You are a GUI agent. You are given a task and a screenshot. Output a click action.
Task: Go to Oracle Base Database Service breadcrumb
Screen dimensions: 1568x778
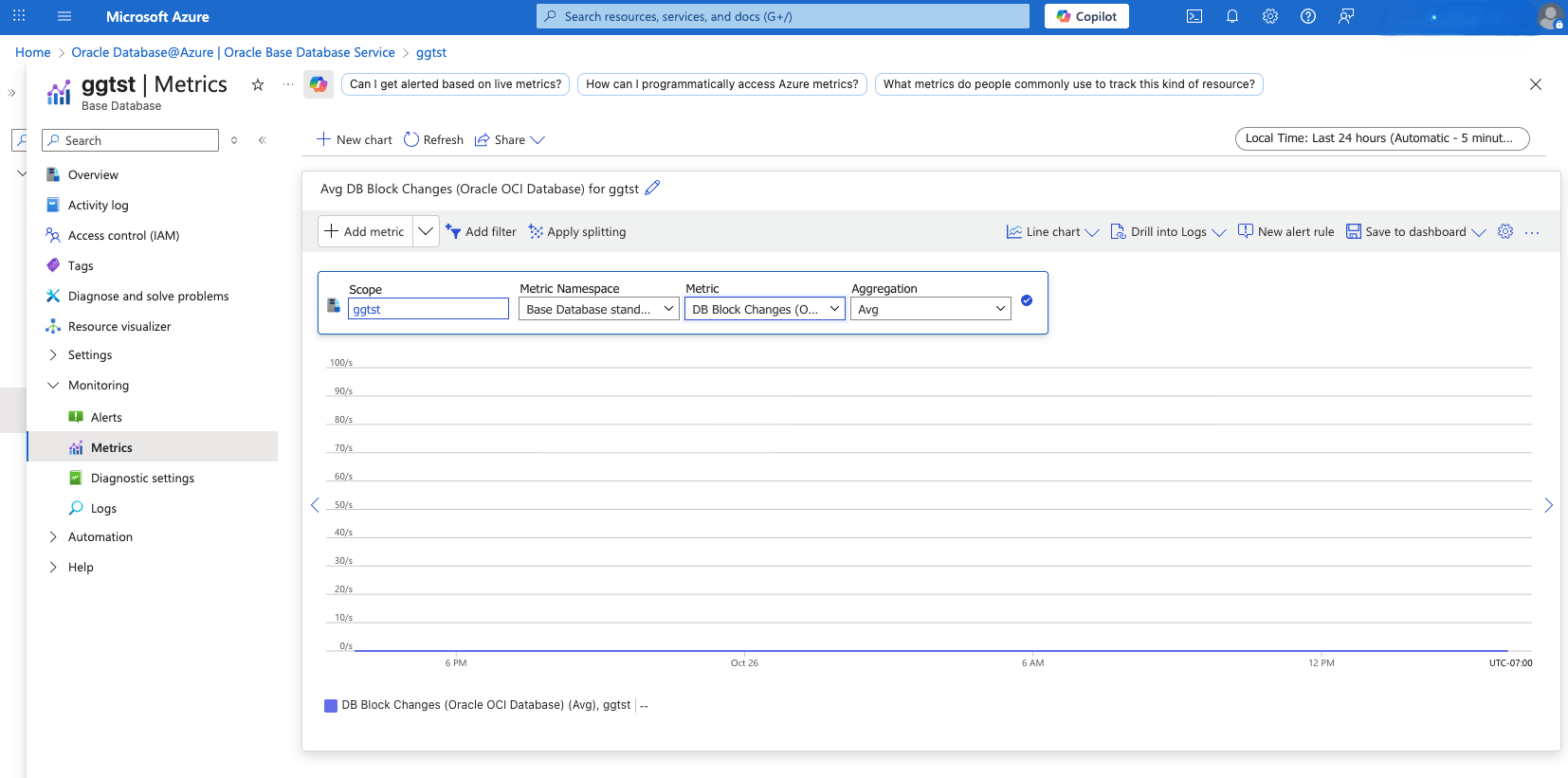click(x=233, y=52)
